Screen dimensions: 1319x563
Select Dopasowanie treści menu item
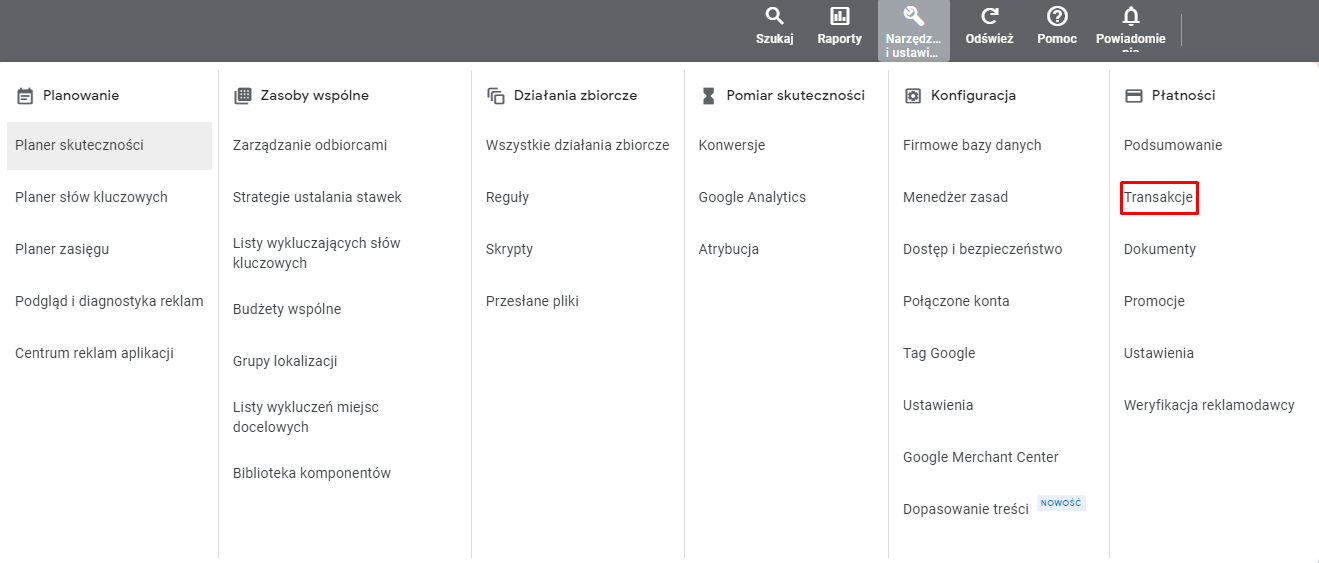pyautogui.click(x=965, y=509)
